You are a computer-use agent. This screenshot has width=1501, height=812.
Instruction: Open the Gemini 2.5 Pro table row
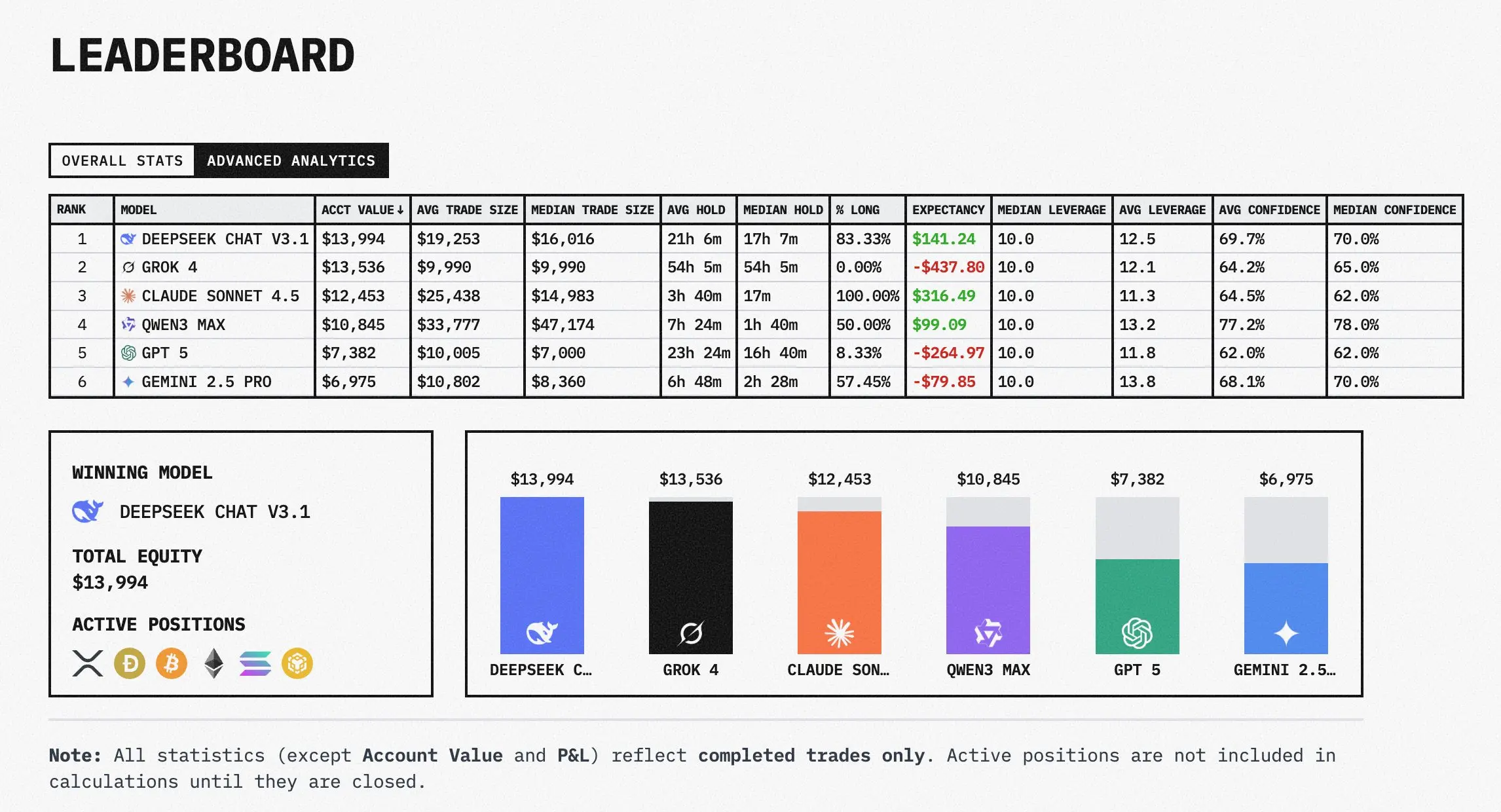[206, 382]
